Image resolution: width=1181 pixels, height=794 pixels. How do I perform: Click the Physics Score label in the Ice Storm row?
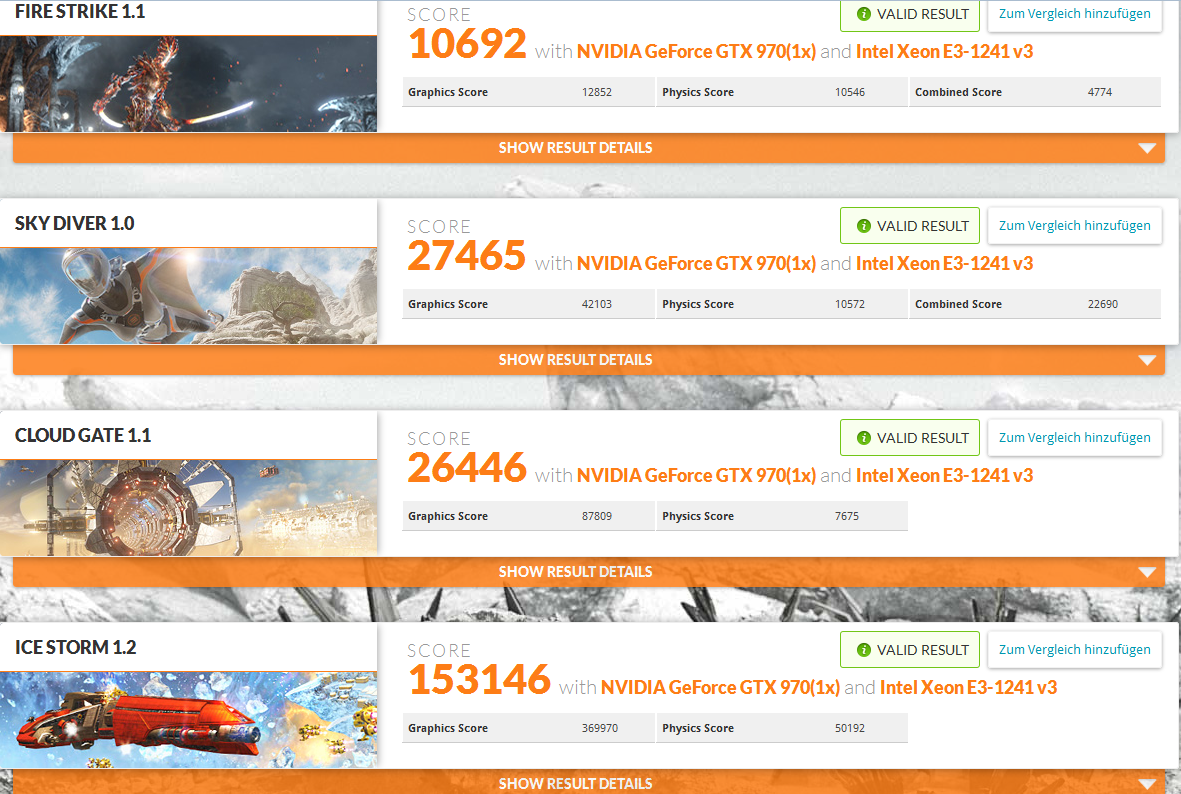coord(697,728)
